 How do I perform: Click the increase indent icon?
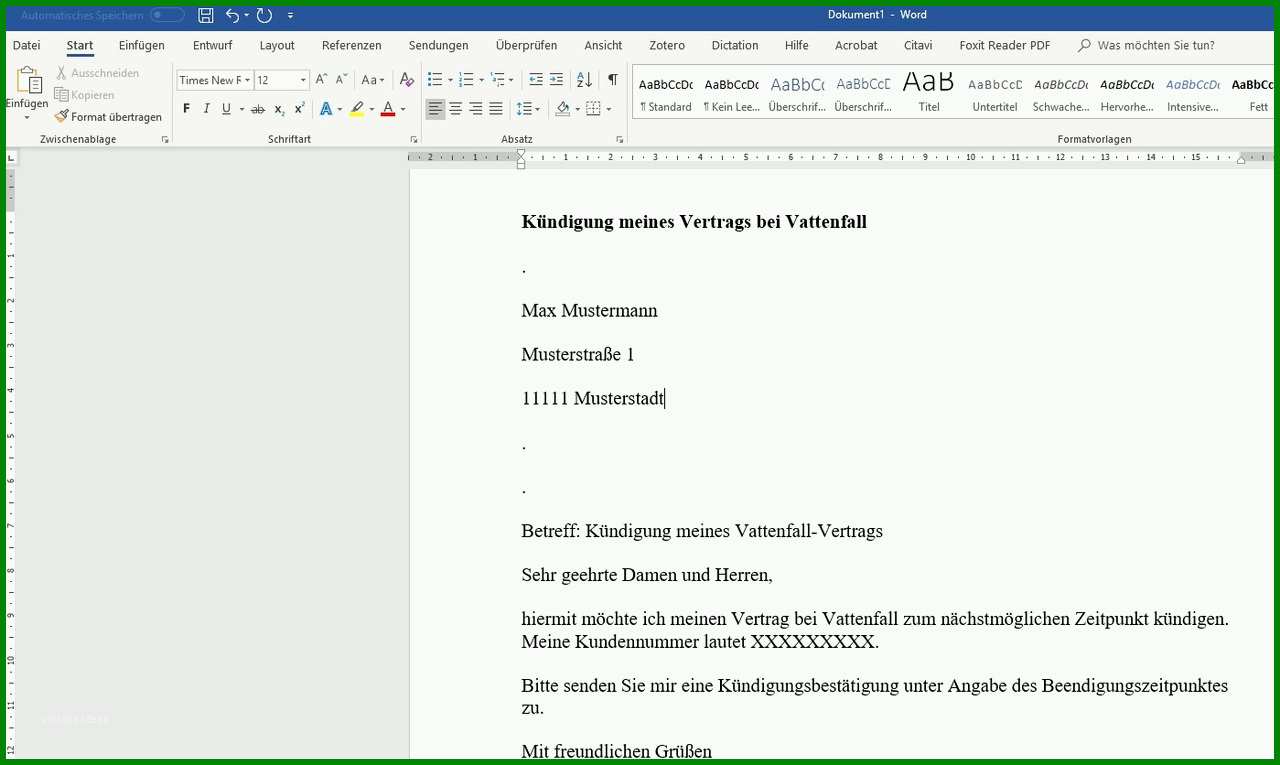(x=557, y=80)
